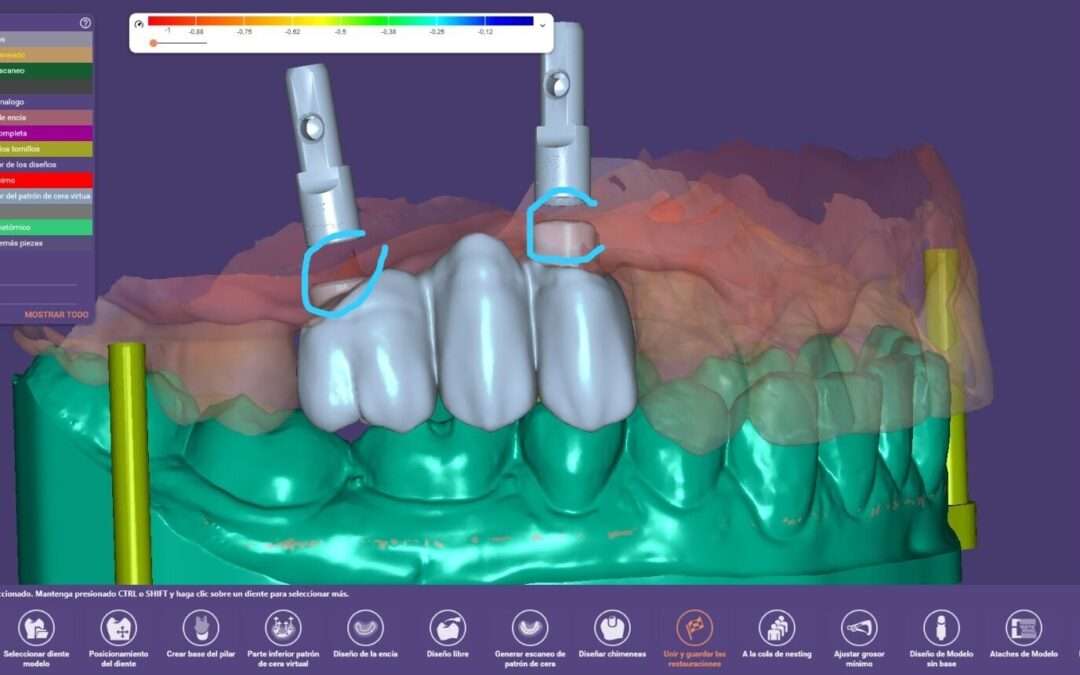Toggle the 'de los diseños' layer
This screenshot has width=1080, height=675.
46,165
